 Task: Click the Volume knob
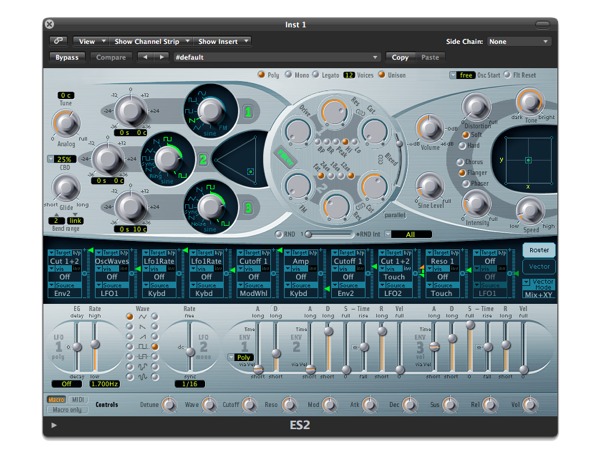point(430,128)
